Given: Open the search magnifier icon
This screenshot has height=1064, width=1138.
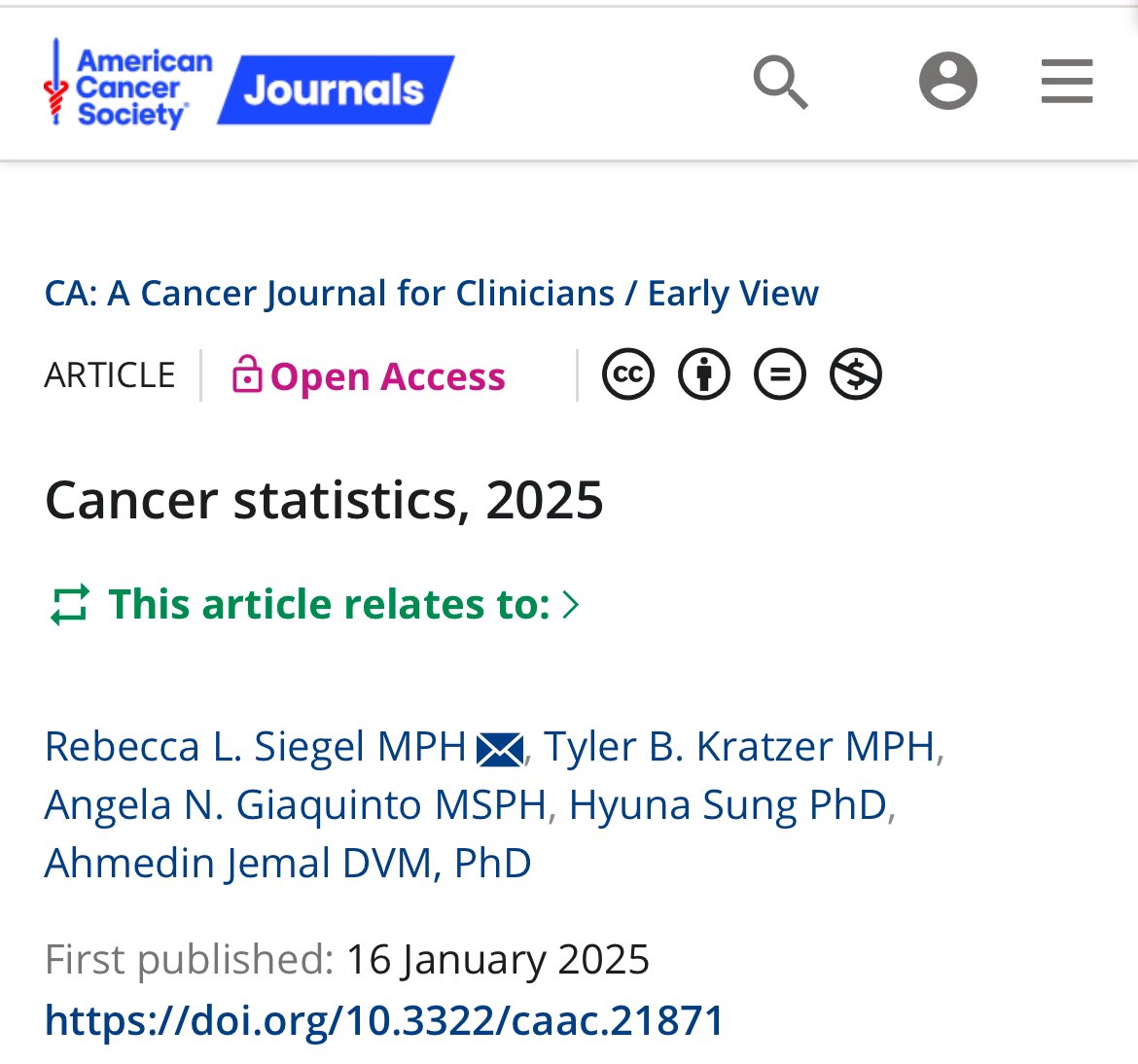Looking at the screenshot, I should 781,82.
